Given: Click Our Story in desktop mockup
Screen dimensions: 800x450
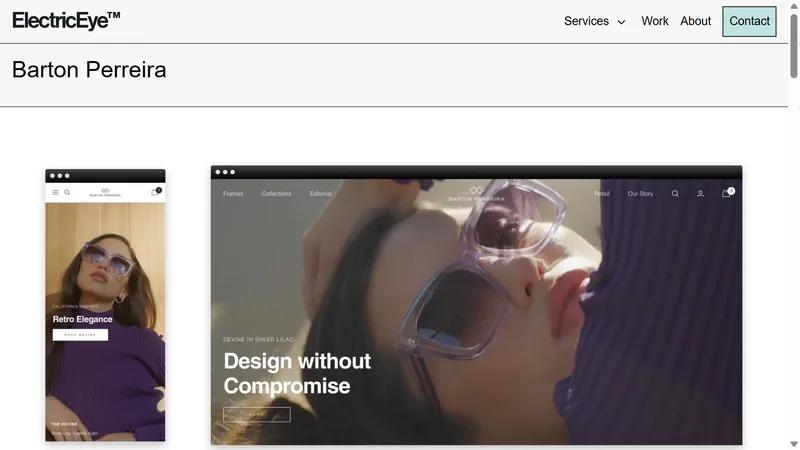Looking at the screenshot, I should (640, 194).
